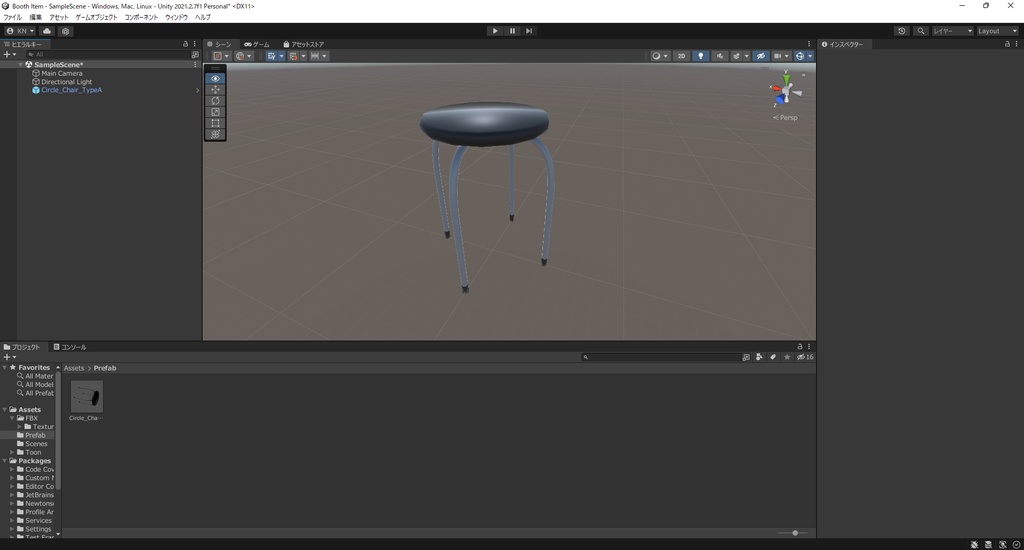Open the draw mode shading dropdown

coord(660,56)
